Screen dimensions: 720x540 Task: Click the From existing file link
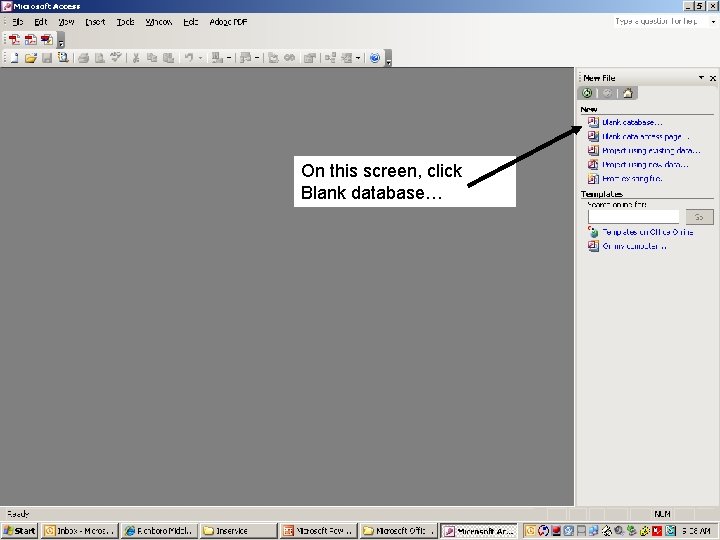click(x=632, y=178)
